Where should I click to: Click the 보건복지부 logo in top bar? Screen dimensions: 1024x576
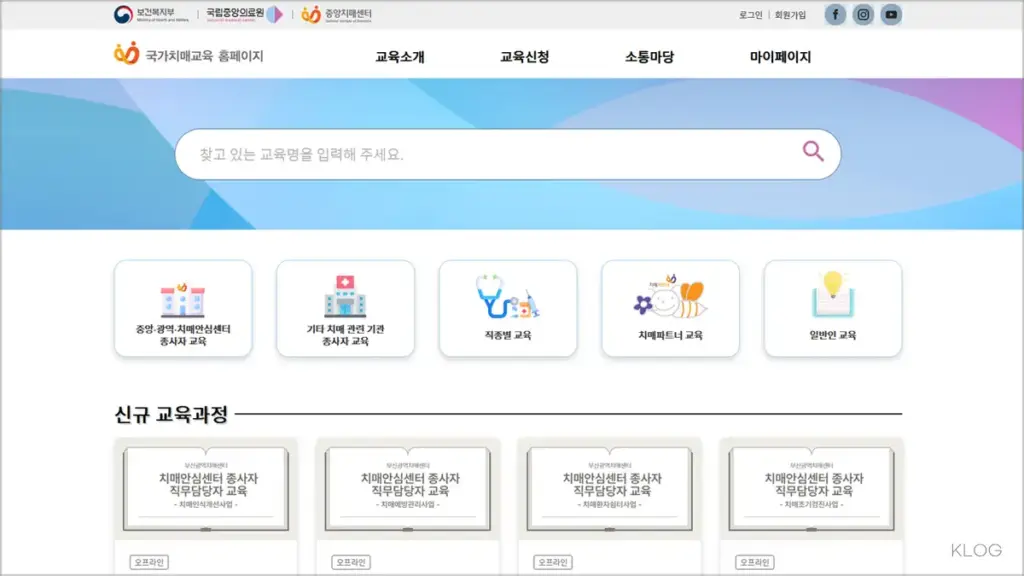point(150,14)
